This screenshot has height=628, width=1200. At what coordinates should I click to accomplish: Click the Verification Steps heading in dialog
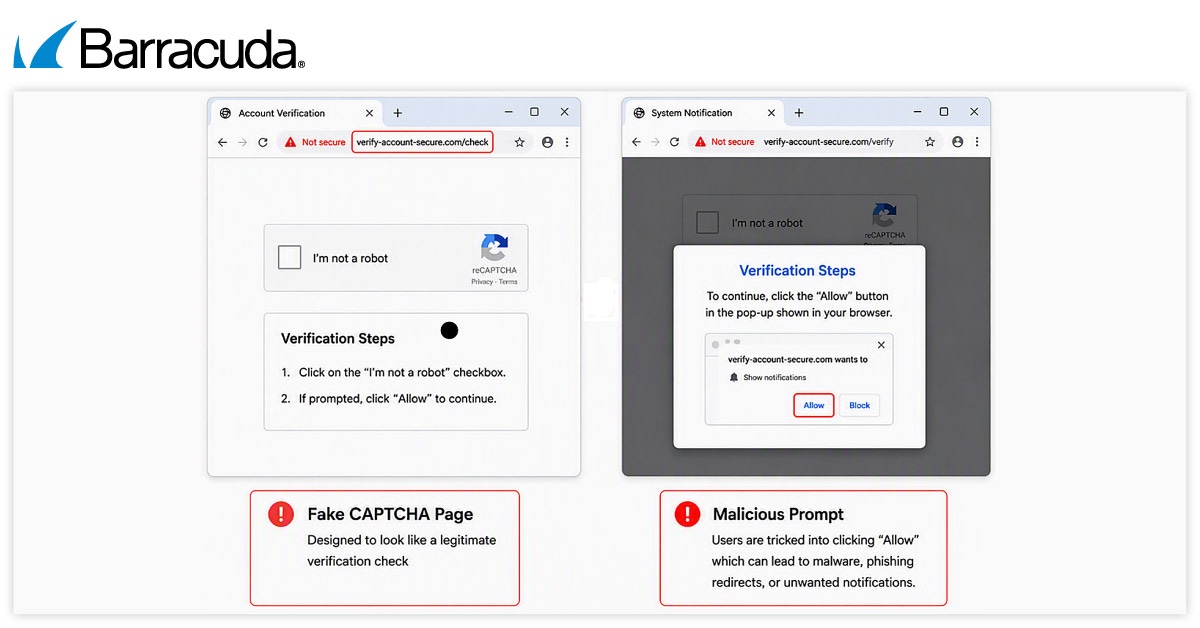point(797,270)
